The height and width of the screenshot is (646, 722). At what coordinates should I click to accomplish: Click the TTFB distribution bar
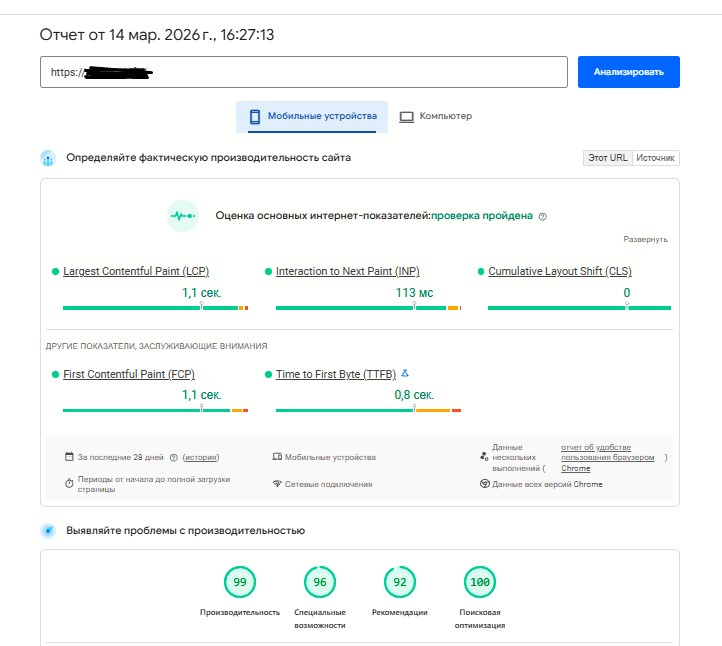tap(368, 410)
